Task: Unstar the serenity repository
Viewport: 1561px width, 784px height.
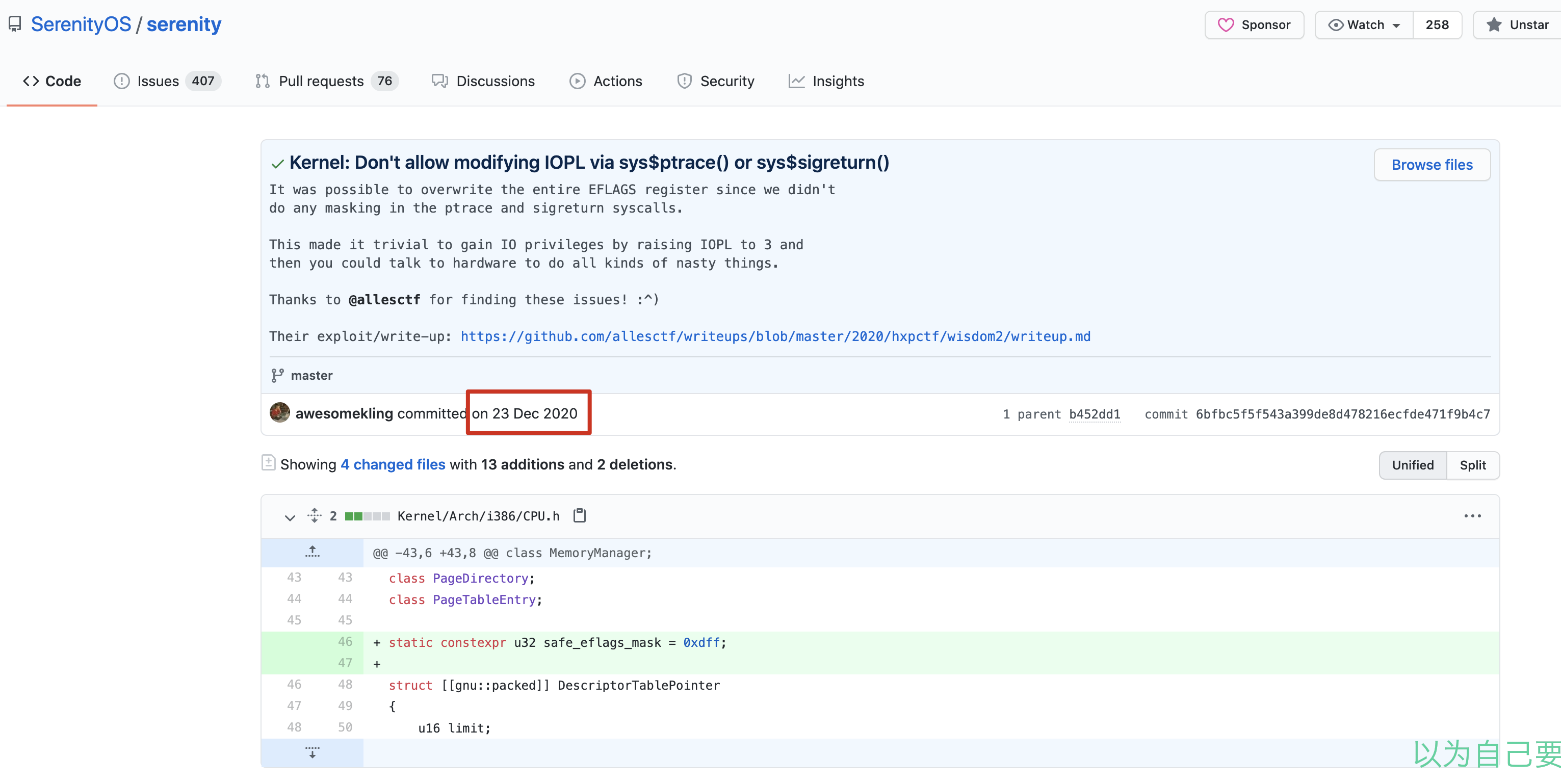Action: [1518, 25]
